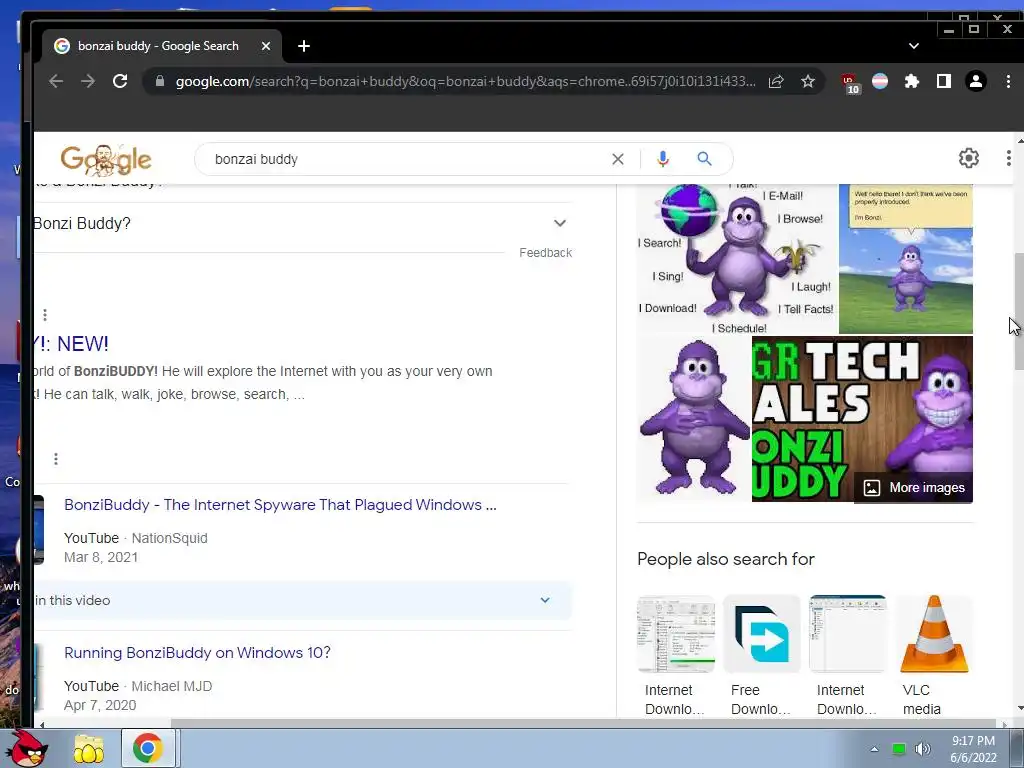This screenshot has height=768, width=1024.
Task: Open 'Running BonziBuddy on Windows 10?' video
Action: tap(197, 652)
